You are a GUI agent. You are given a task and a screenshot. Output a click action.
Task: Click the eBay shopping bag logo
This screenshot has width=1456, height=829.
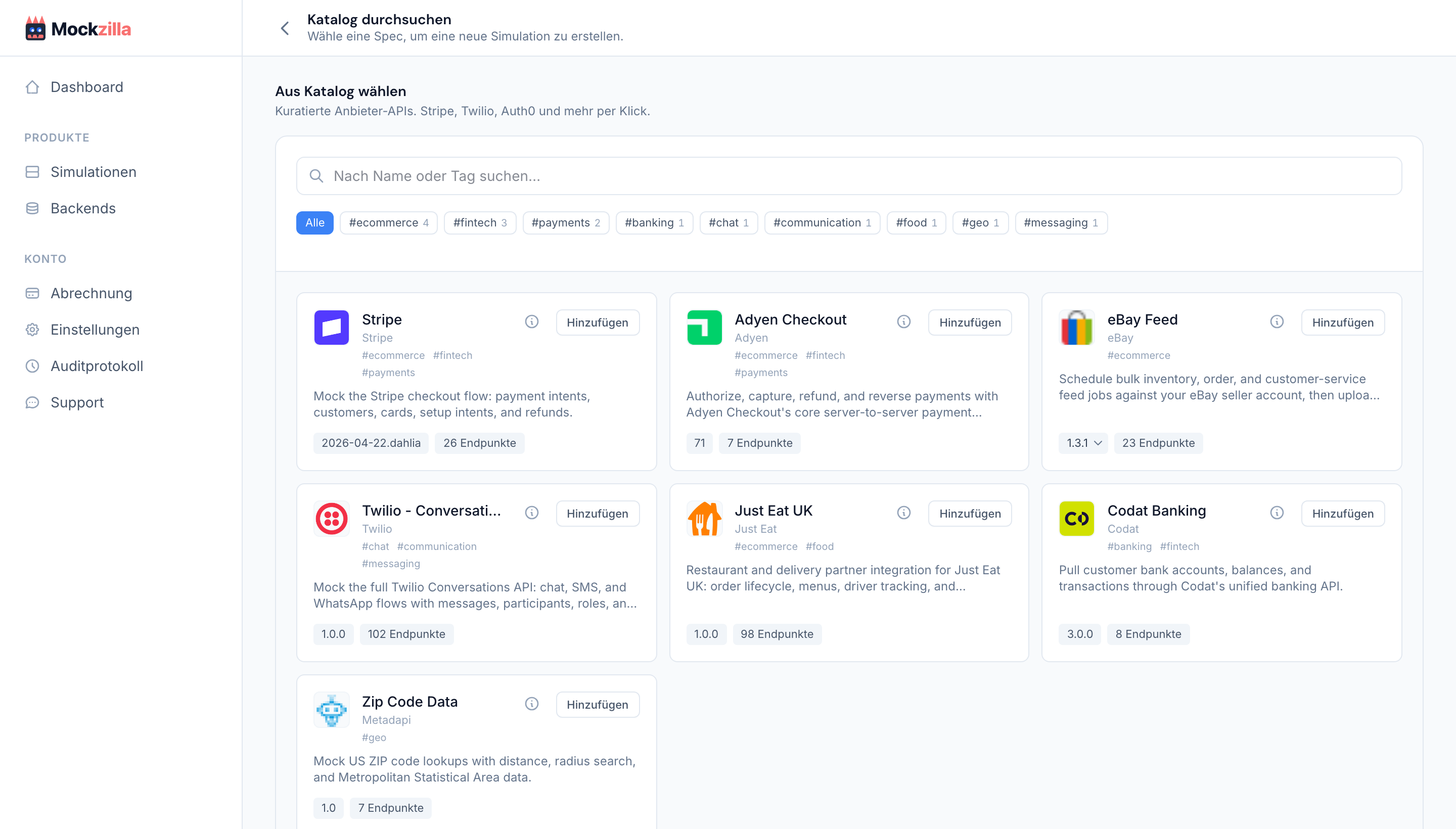click(x=1076, y=328)
